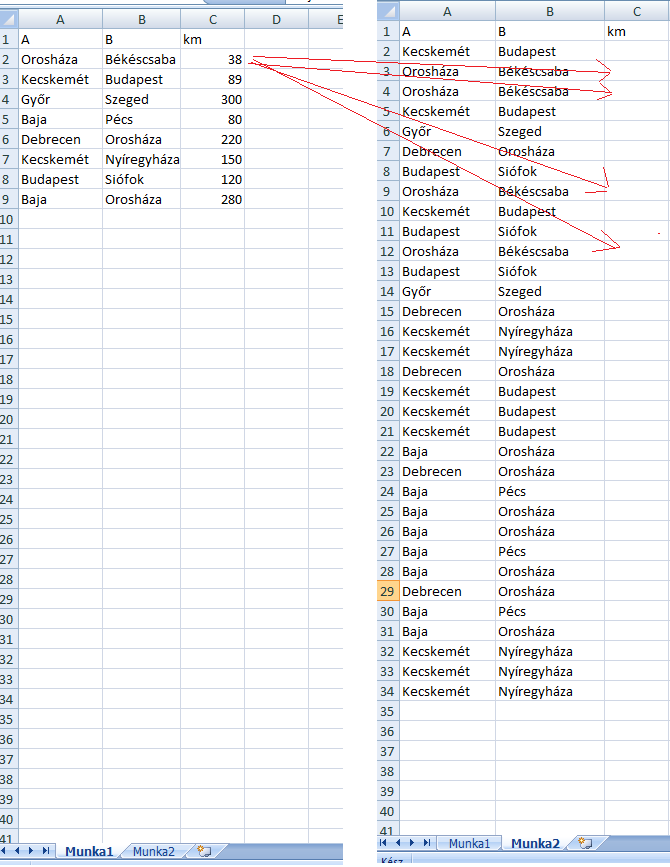The image size is (670, 867).
Task: Click last-sheet navigation arrow in left pane
Action: point(46,851)
